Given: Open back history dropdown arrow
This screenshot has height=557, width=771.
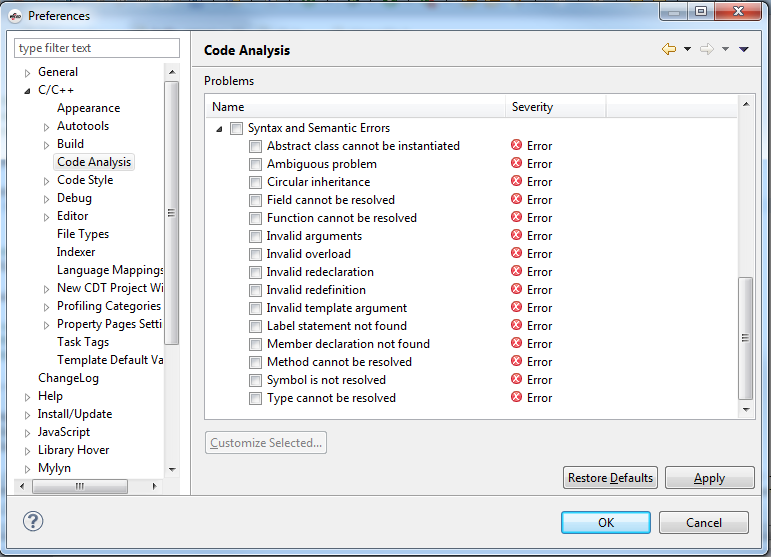Looking at the screenshot, I should (687, 49).
